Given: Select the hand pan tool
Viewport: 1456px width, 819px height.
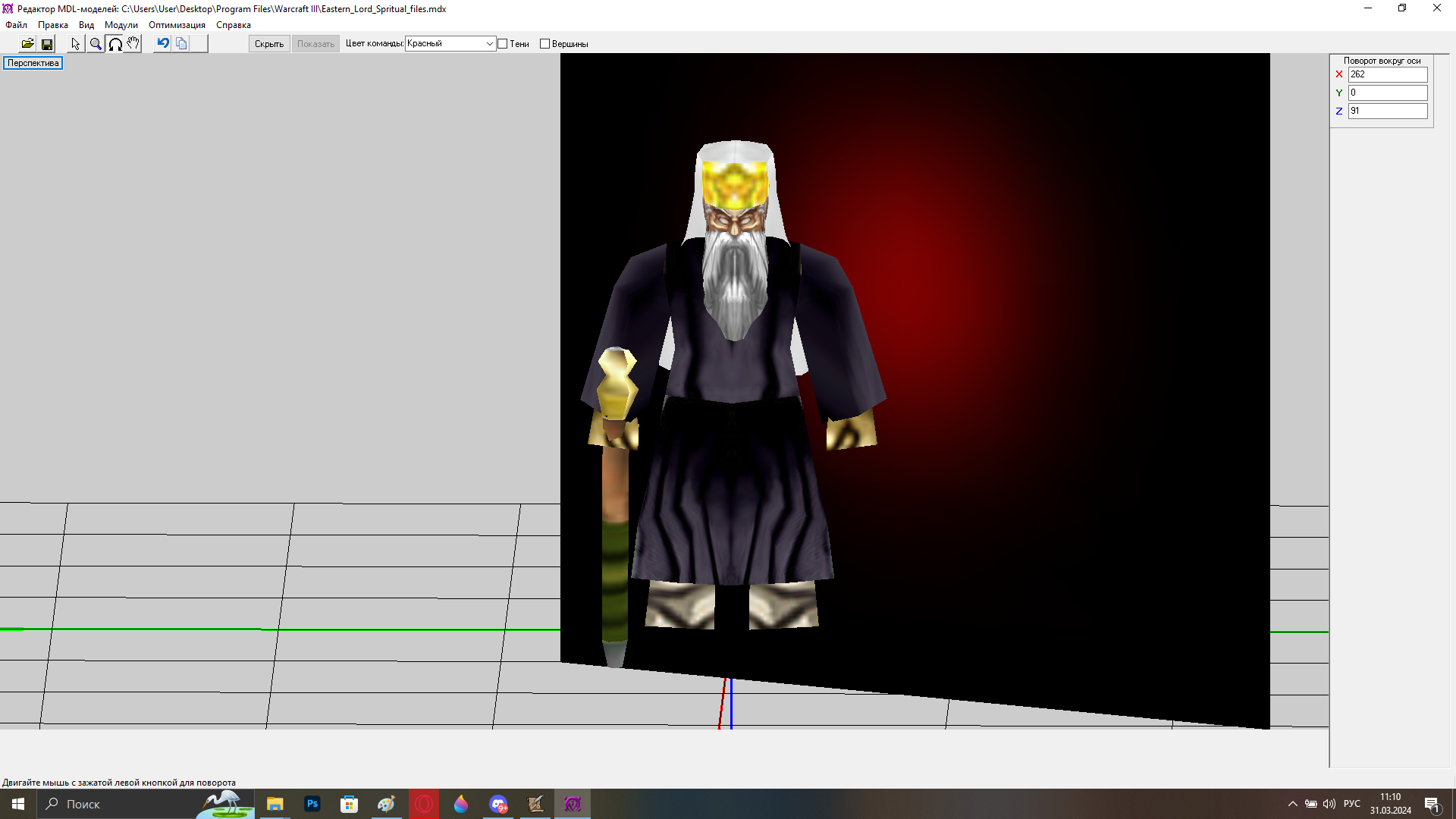Looking at the screenshot, I should tap(133, 44).
